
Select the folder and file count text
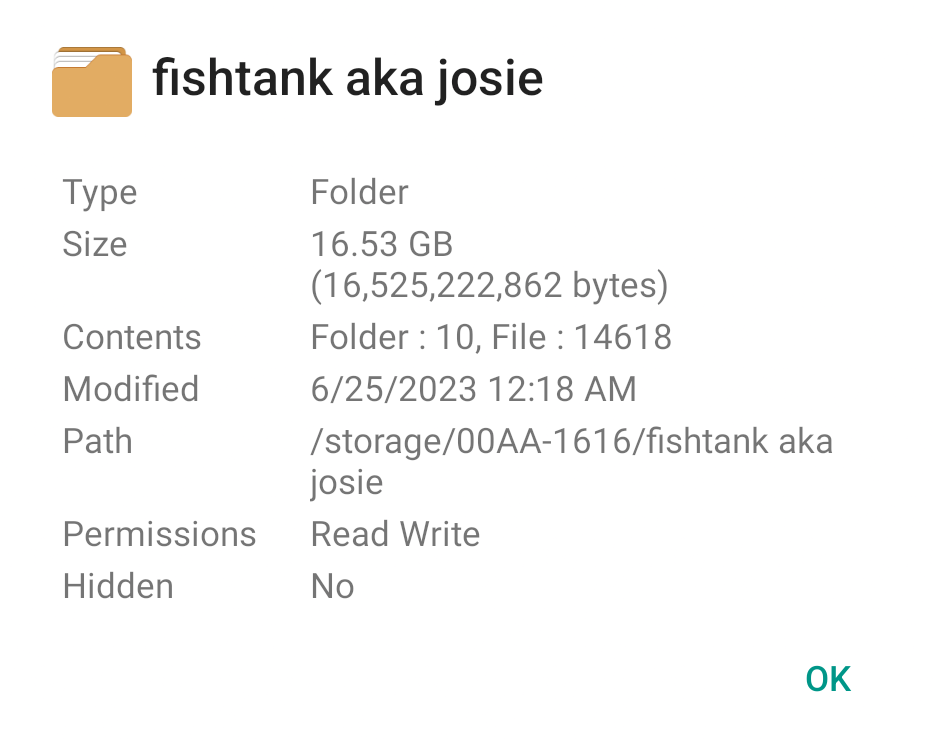(491, 337)
